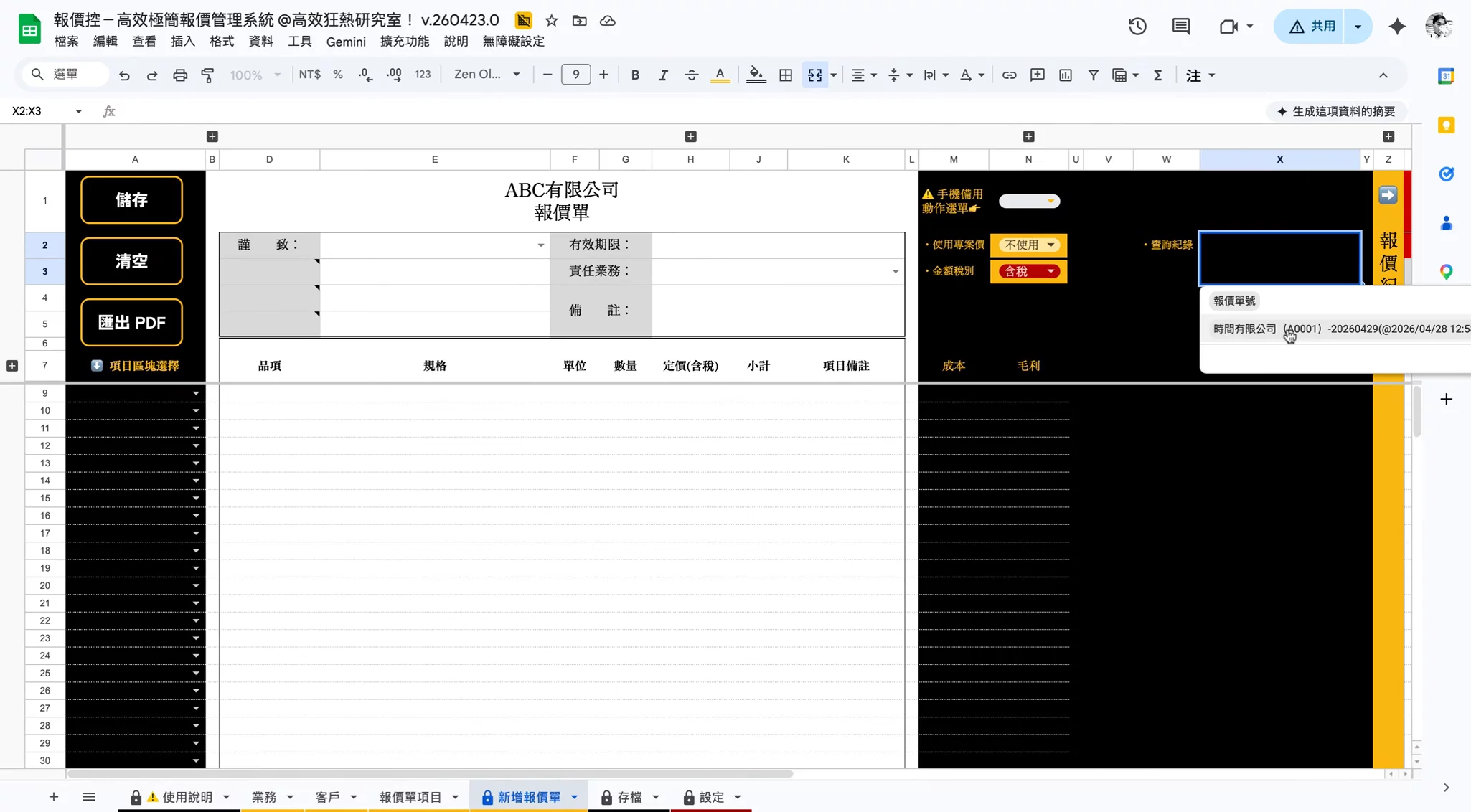The image size is (1471, 812).
Task: Open the font family Zen Ol... dropdown
Action: pos(487,75)
